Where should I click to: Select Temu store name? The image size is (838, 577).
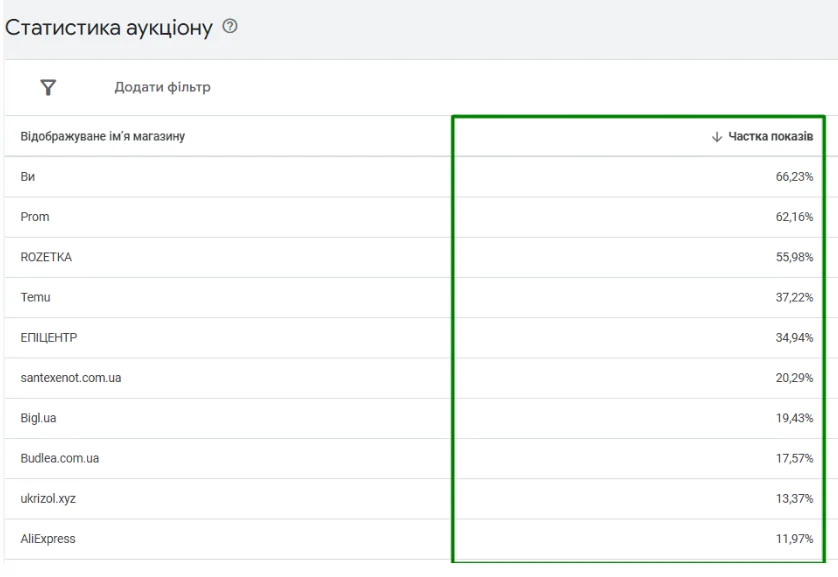[x=35, y=298]
